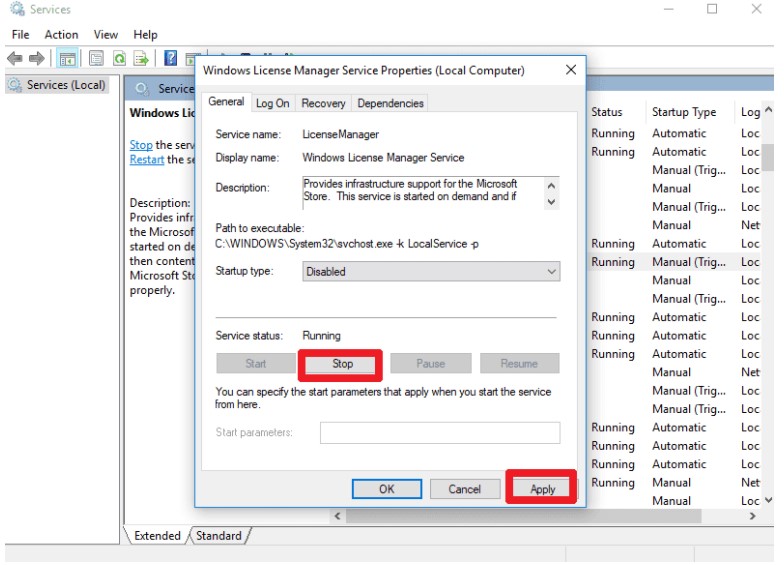
Task: Open the Help menu
Action: point(146,34)
